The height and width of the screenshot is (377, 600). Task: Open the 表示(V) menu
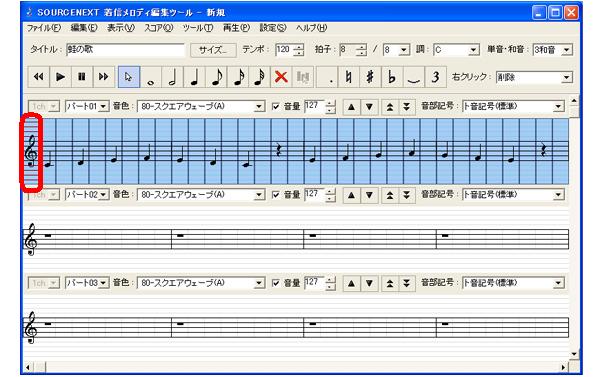(x=121, y=28)
